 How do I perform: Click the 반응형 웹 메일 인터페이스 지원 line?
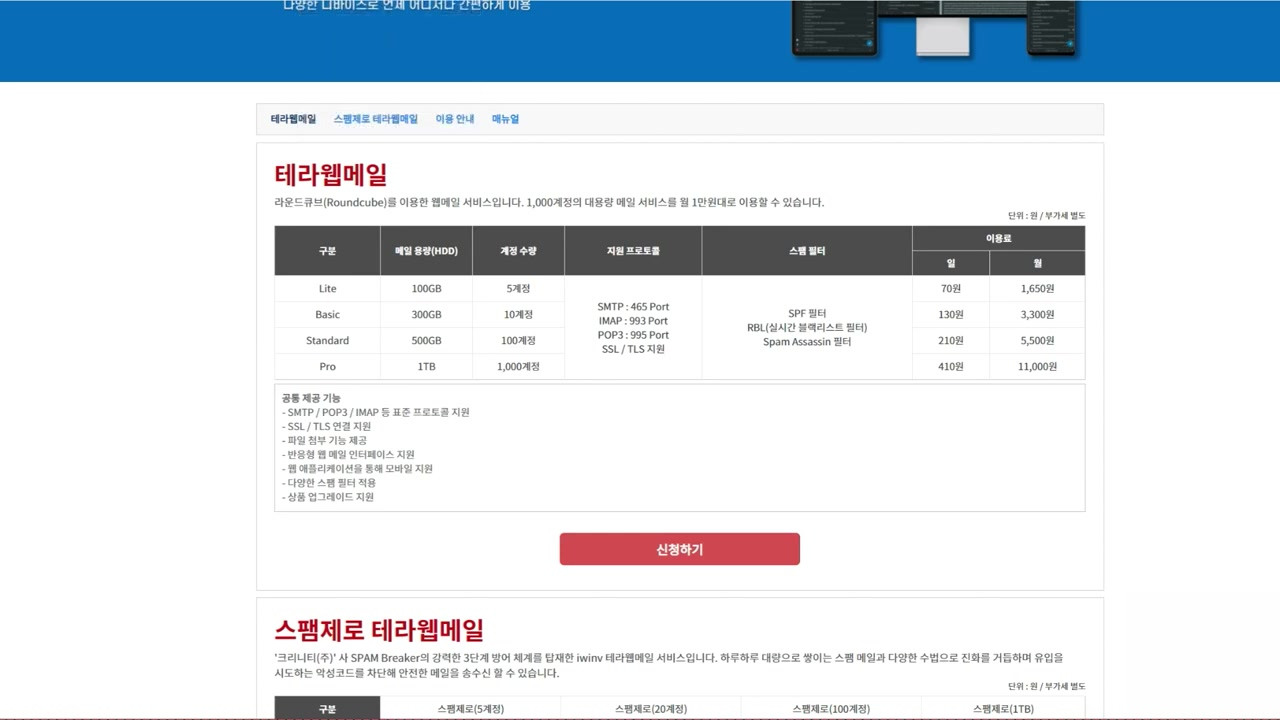pyautogui.click(x=348, y=454)
